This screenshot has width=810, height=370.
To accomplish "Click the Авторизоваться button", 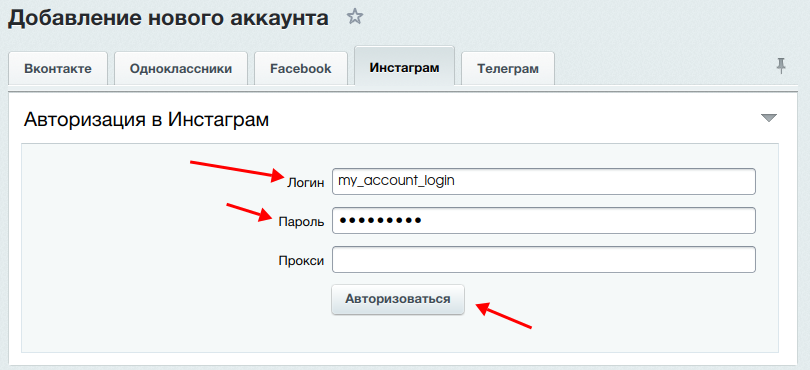I will (x=398, y=299).
